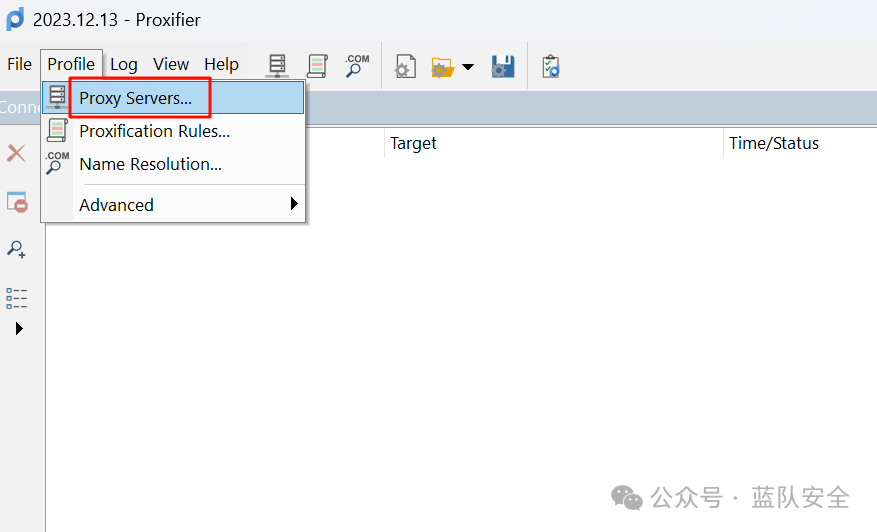The width and height of the screenshot is (877, 532).
Task: Select Proxification Rules... menu entry
Action: [x=173, y=131]
